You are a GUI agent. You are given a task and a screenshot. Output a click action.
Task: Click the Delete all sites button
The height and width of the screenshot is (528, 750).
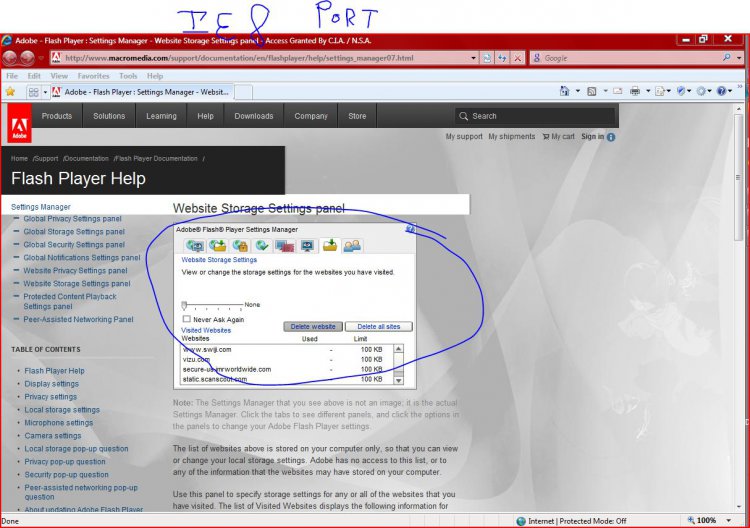coord(378,326)
